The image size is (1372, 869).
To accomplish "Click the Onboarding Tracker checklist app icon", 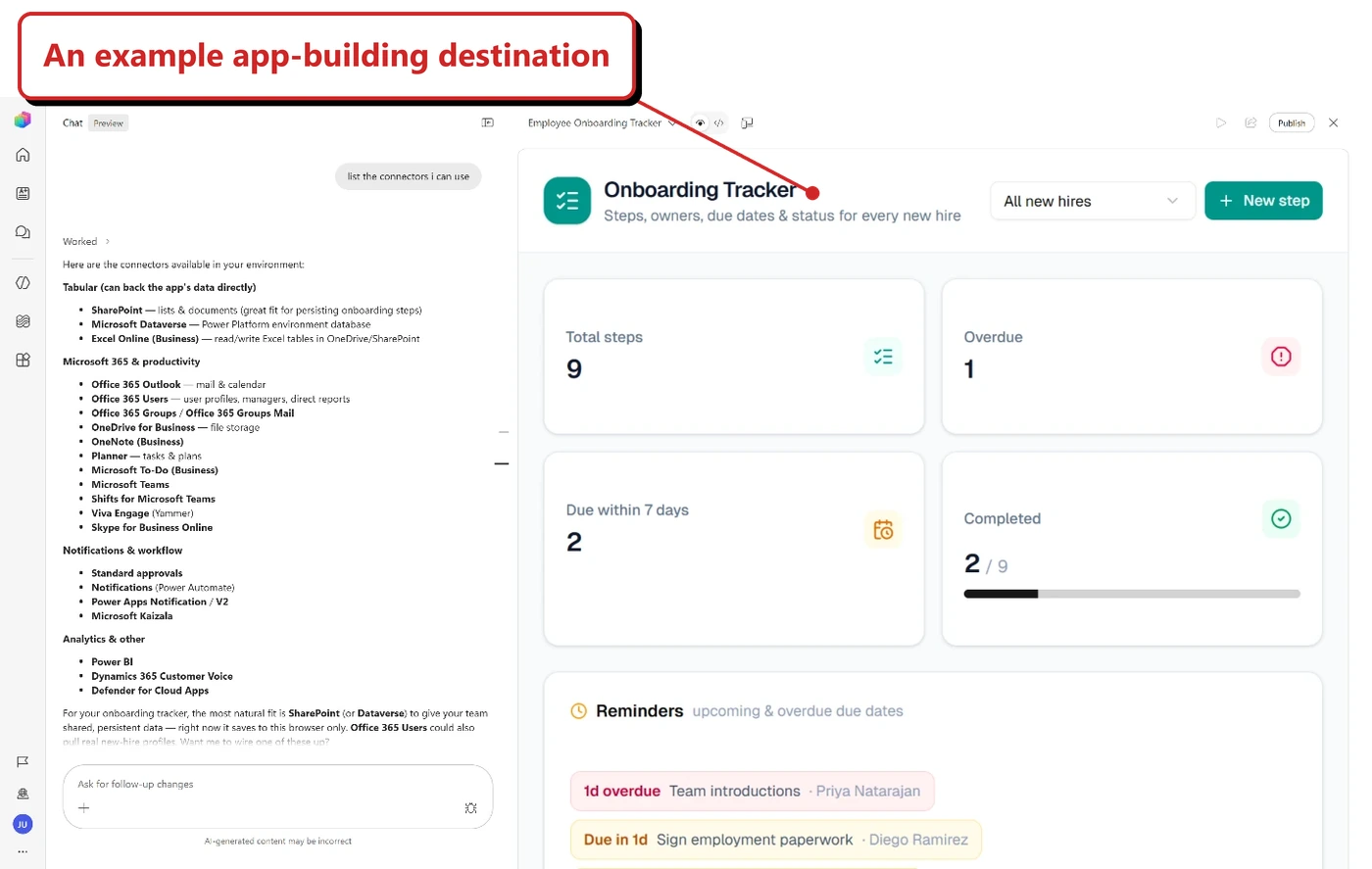I will [567, 201].
